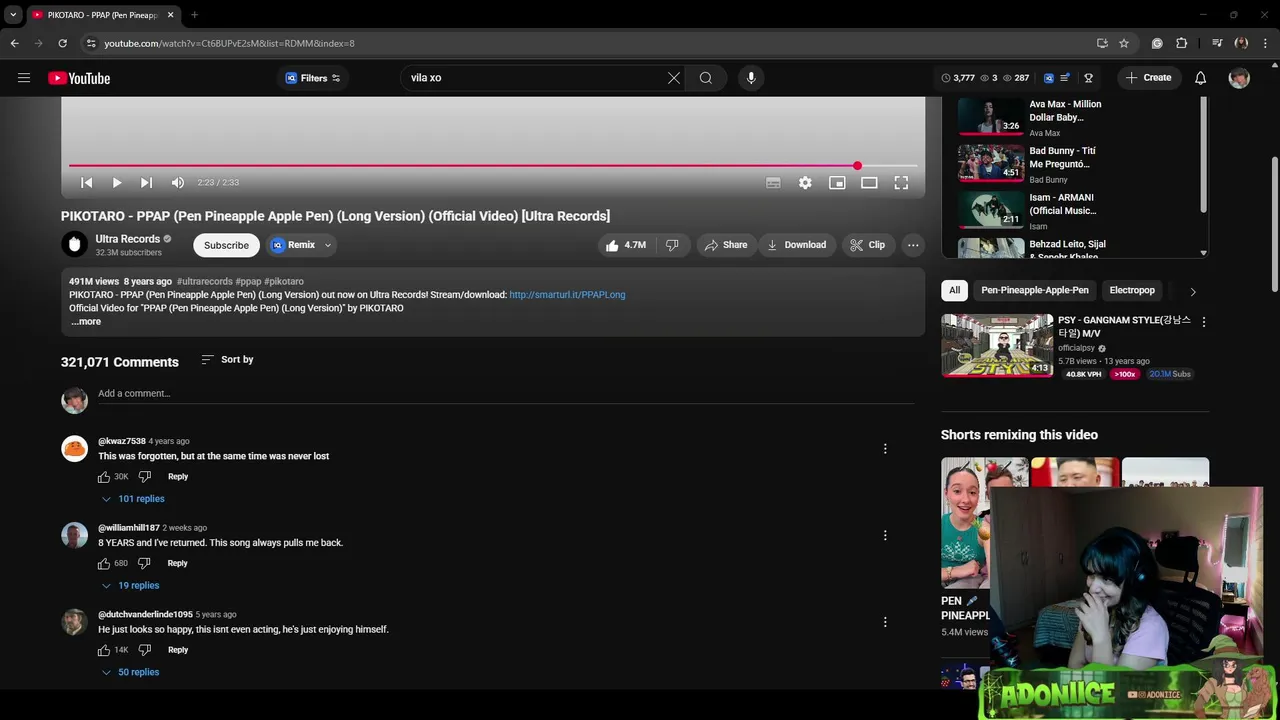Skip to the previous video in playlist
This screenshot has height=720, width=1280.
pos(87,183)
